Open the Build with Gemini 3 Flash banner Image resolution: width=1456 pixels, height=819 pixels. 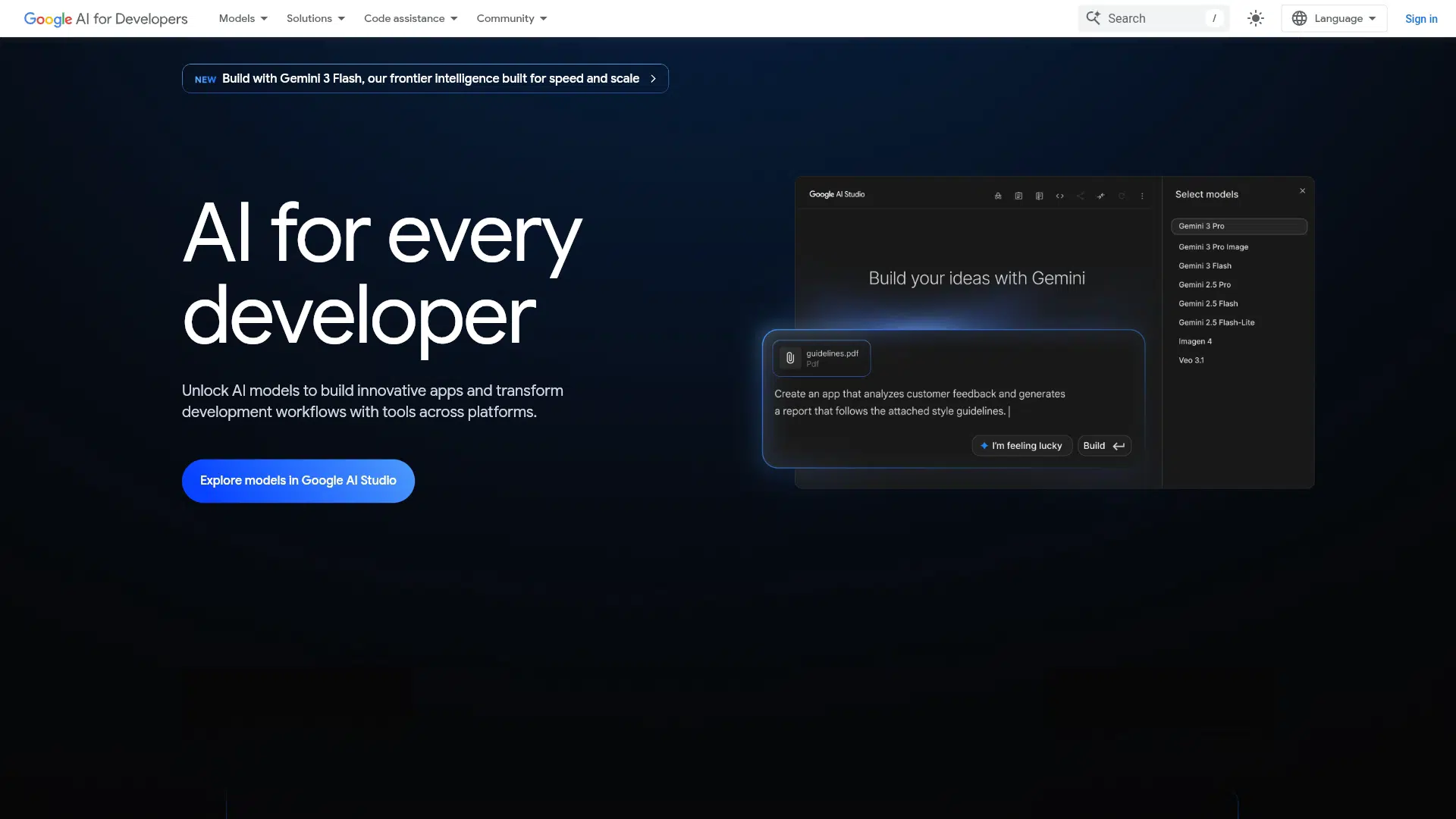pyautogui.click(x=425, y=79)
